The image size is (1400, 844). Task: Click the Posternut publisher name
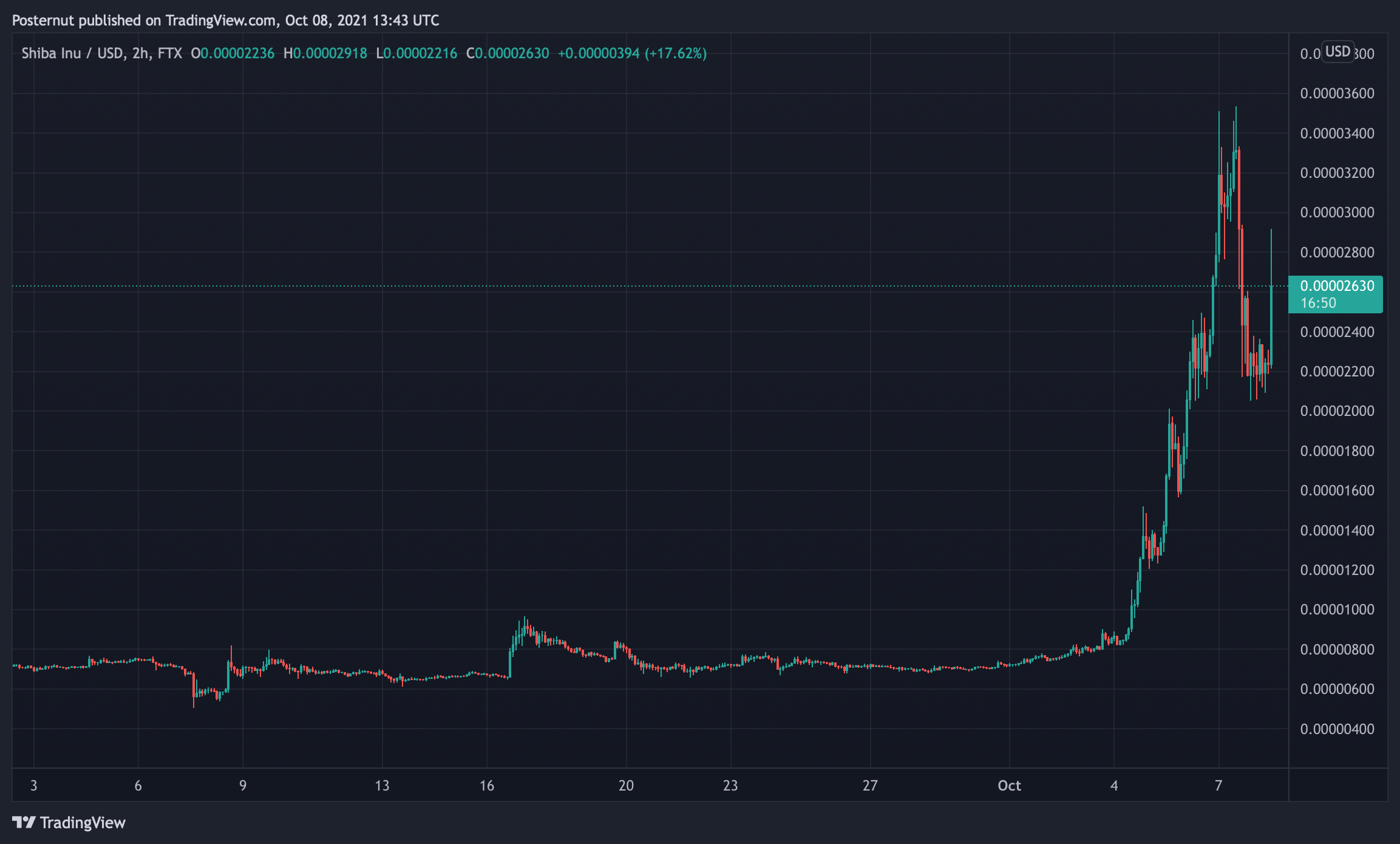point(44,20)
